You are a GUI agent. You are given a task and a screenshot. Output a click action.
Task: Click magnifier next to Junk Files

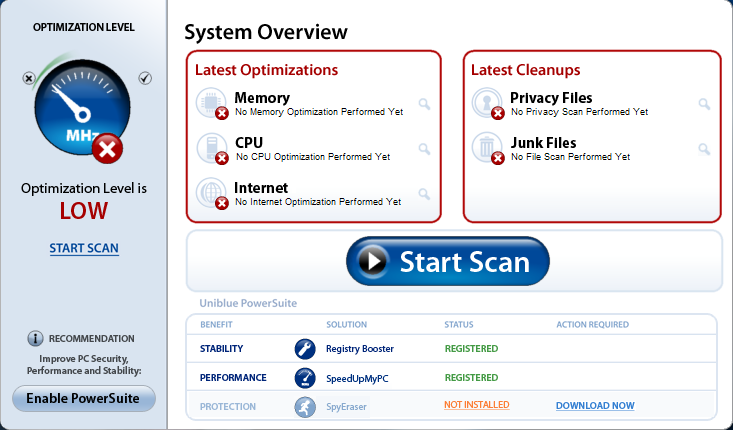tap(704, 149)
